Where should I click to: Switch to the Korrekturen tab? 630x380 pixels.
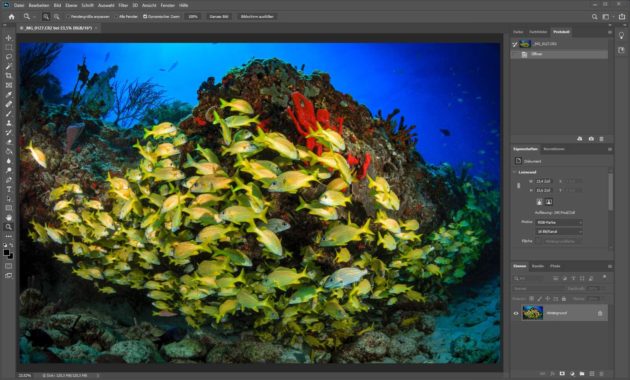(554, 149)
